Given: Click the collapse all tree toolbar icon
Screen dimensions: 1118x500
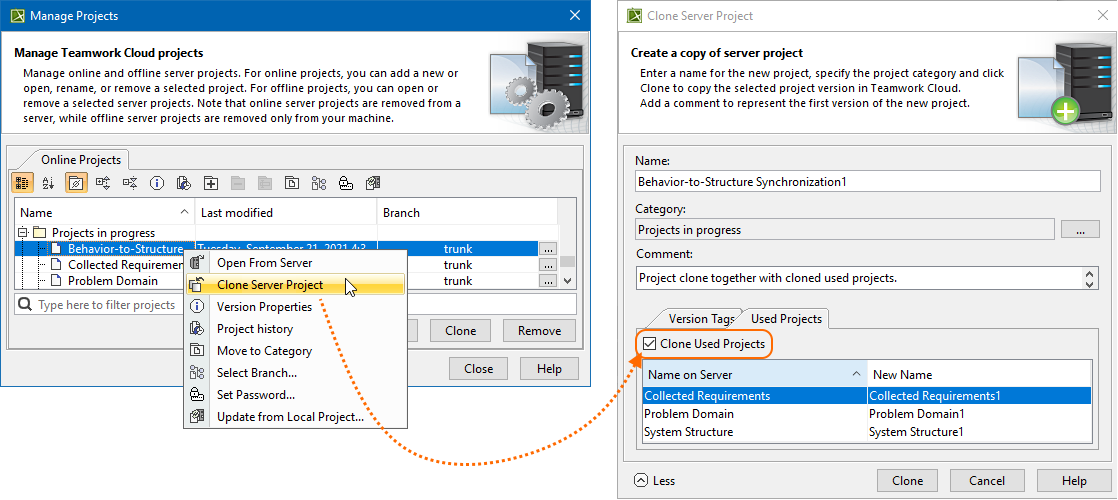Looking at the screenshot, I should (x=130, y=183).
